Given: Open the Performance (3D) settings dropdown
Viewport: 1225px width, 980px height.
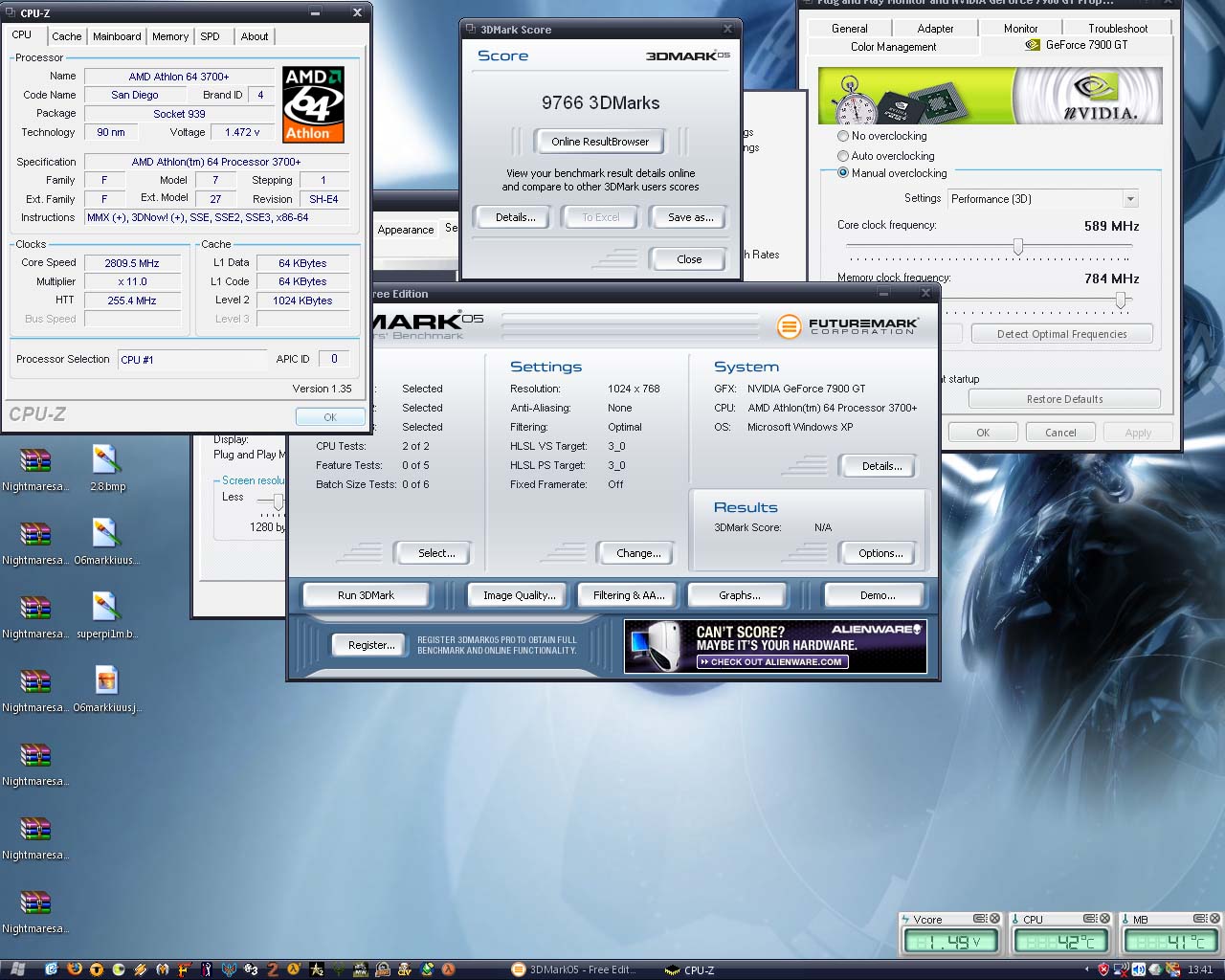Looking at the screenshot, I should 1130,199.
